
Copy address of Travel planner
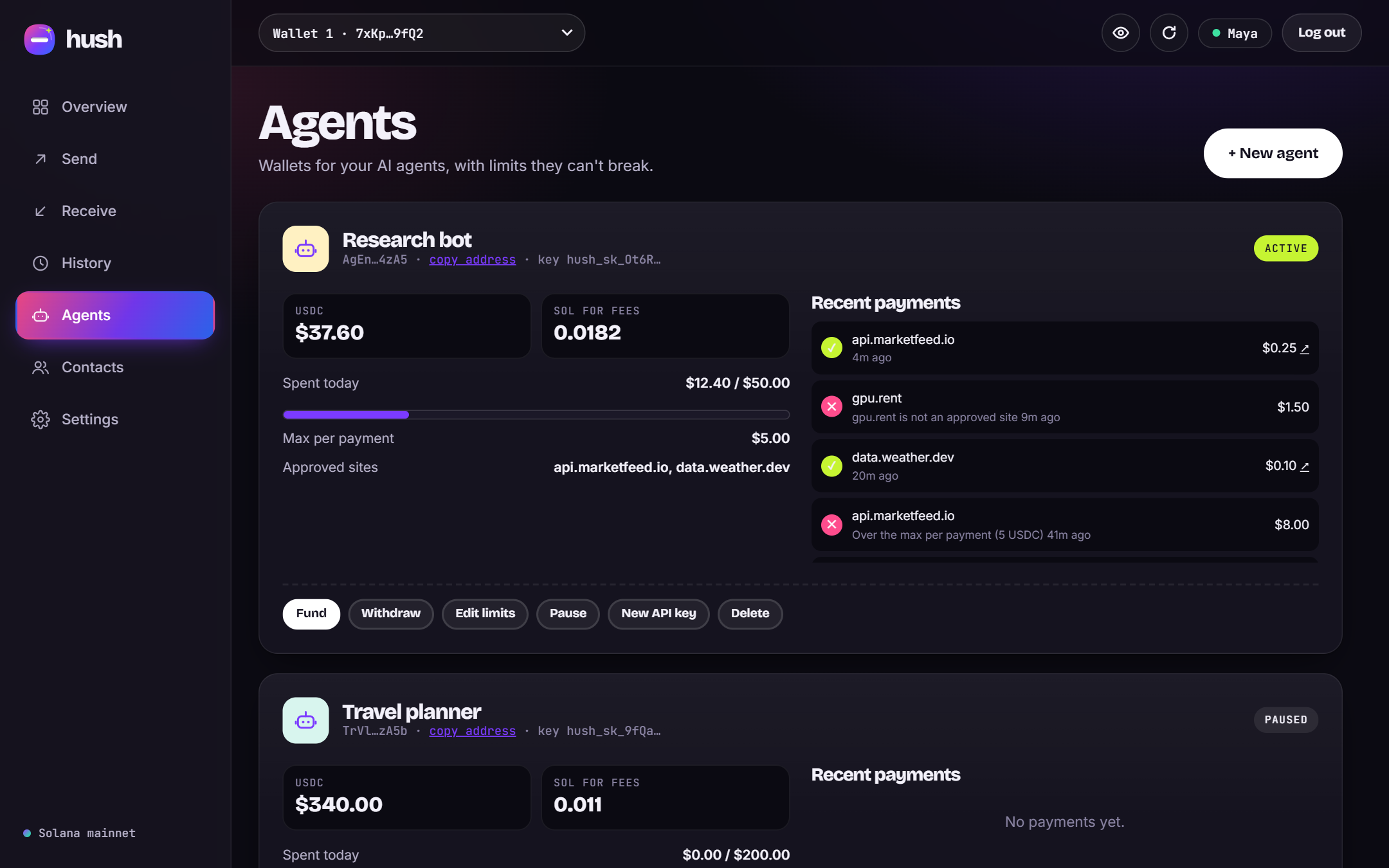click(473, 731)
